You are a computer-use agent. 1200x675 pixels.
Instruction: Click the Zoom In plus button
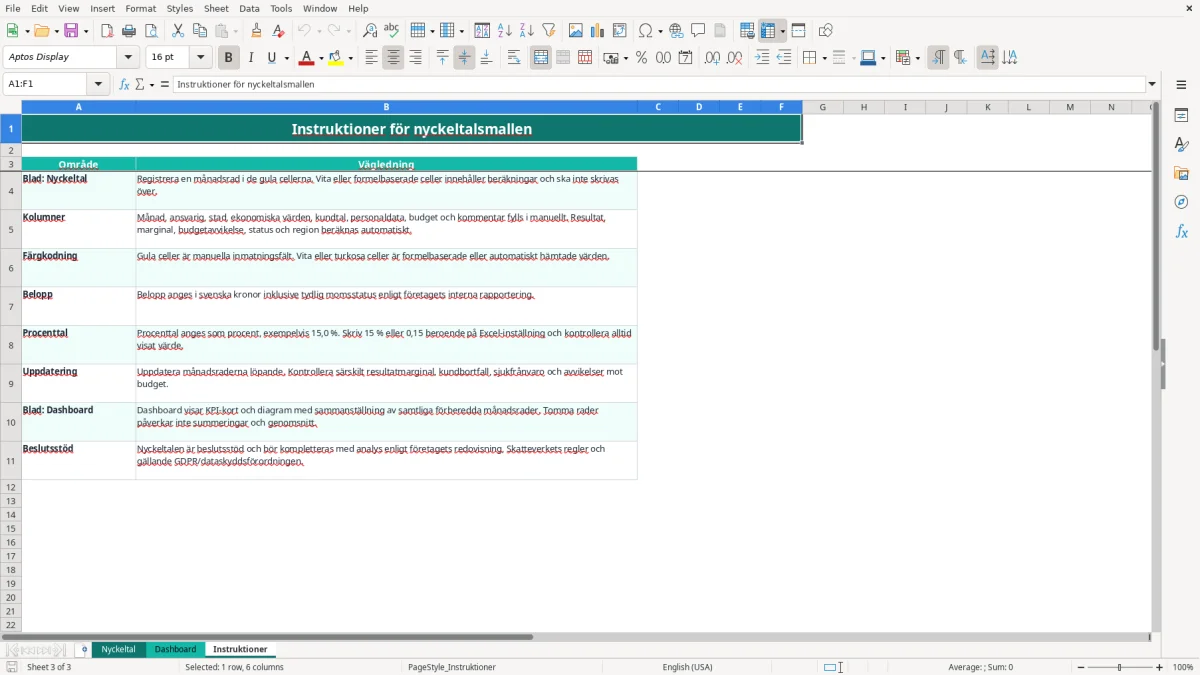[x=1160, y=667]
